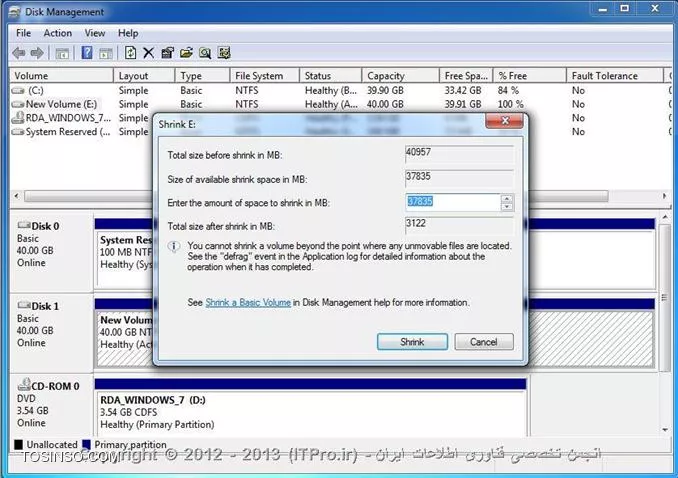Close the Shrink E: dialog

click(504, 121)
